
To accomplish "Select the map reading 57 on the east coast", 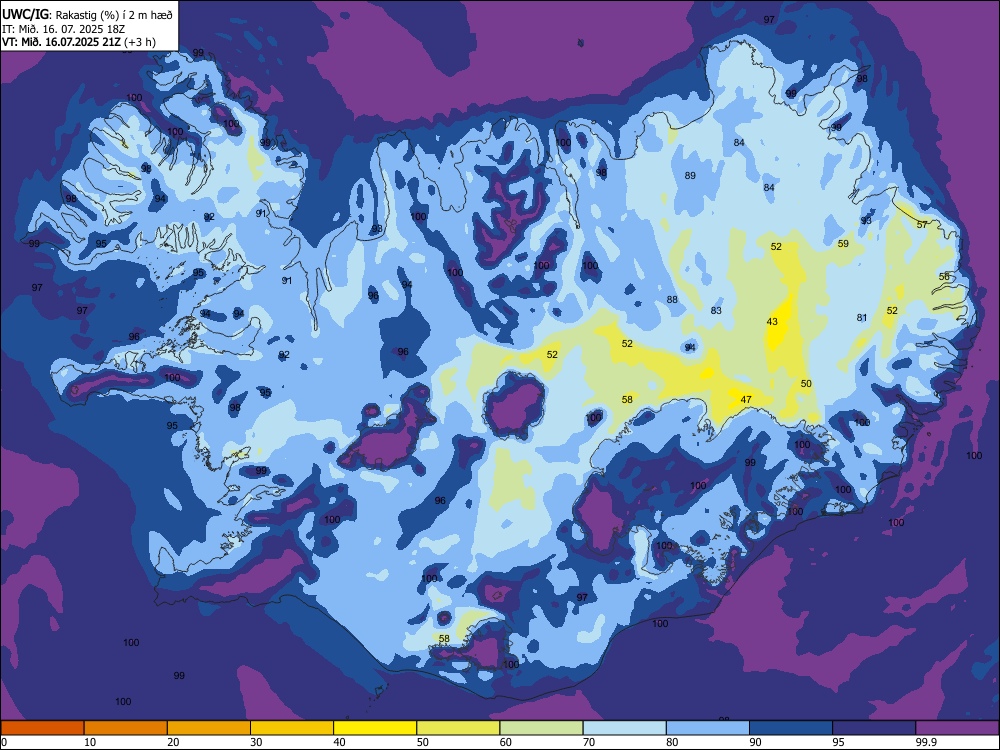I will [x=922, y=224].
